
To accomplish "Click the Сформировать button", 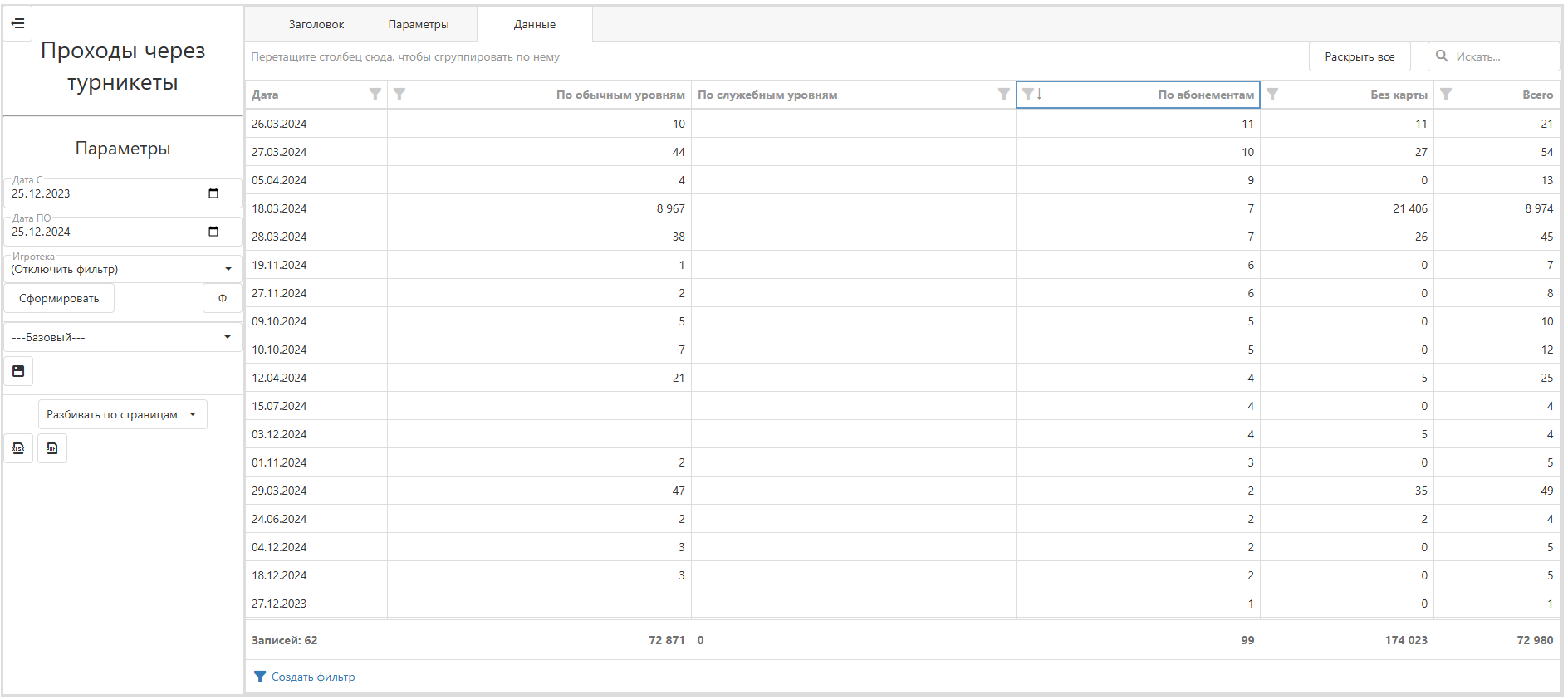I will (59, 298).
